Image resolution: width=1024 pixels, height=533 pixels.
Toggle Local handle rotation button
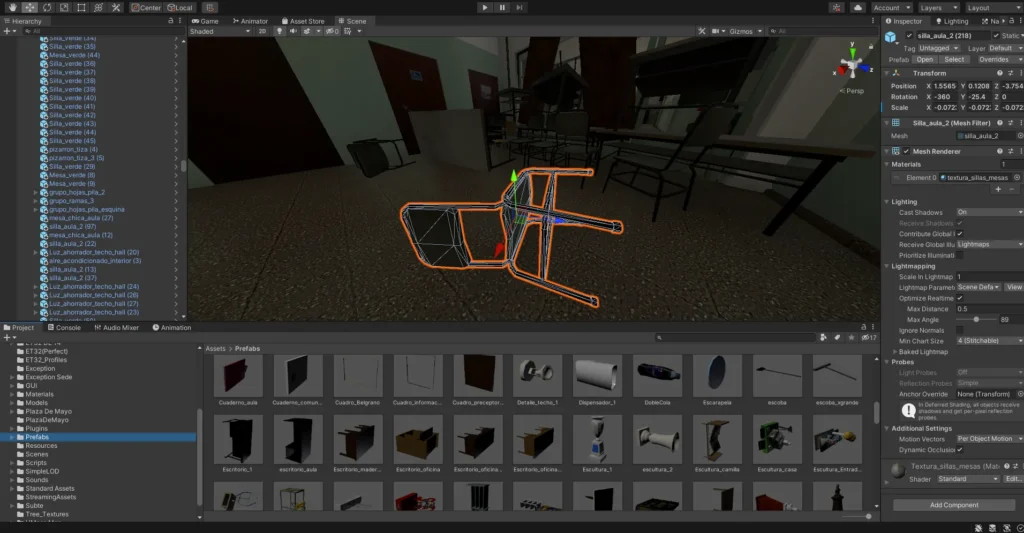[x=180, y=7]
